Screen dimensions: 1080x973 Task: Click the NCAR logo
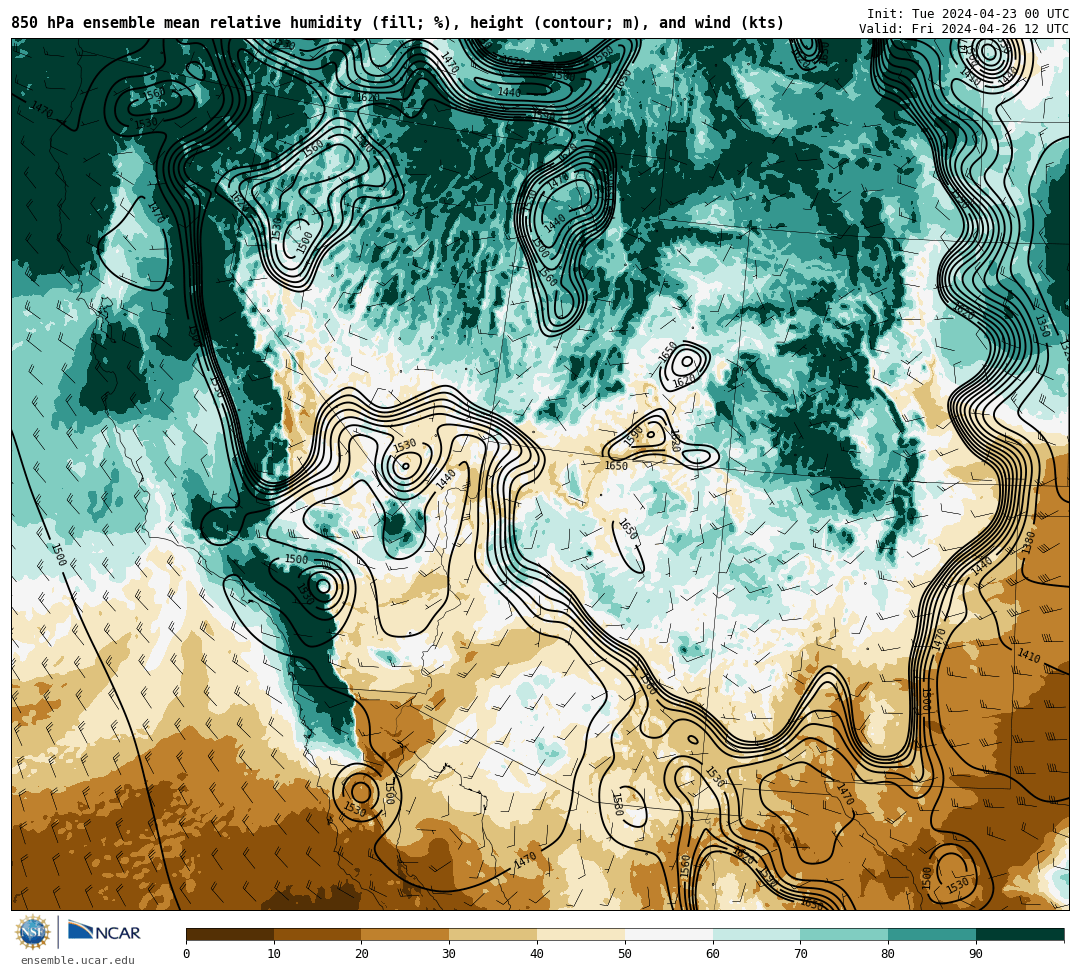click(104, 932)
